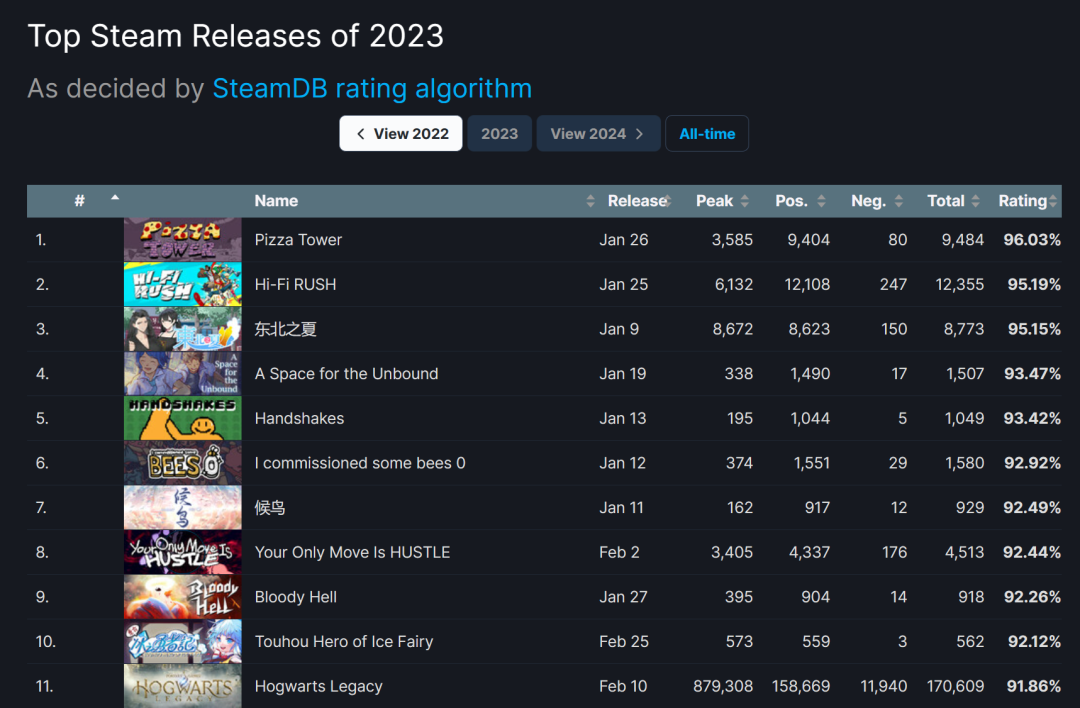Toggle rank number sort arrow
This screenshot has width=1080, height=708.
pos(115,198)
